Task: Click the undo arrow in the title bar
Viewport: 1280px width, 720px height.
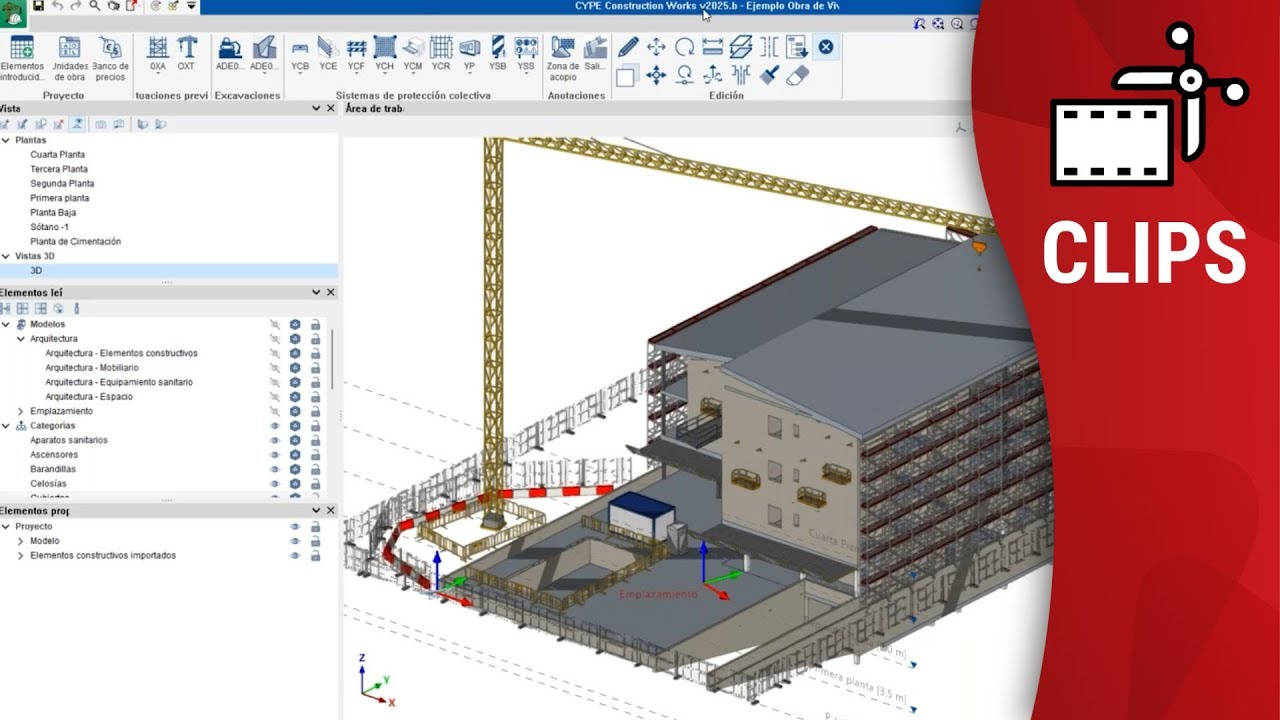Action: (x=60, y=6)
